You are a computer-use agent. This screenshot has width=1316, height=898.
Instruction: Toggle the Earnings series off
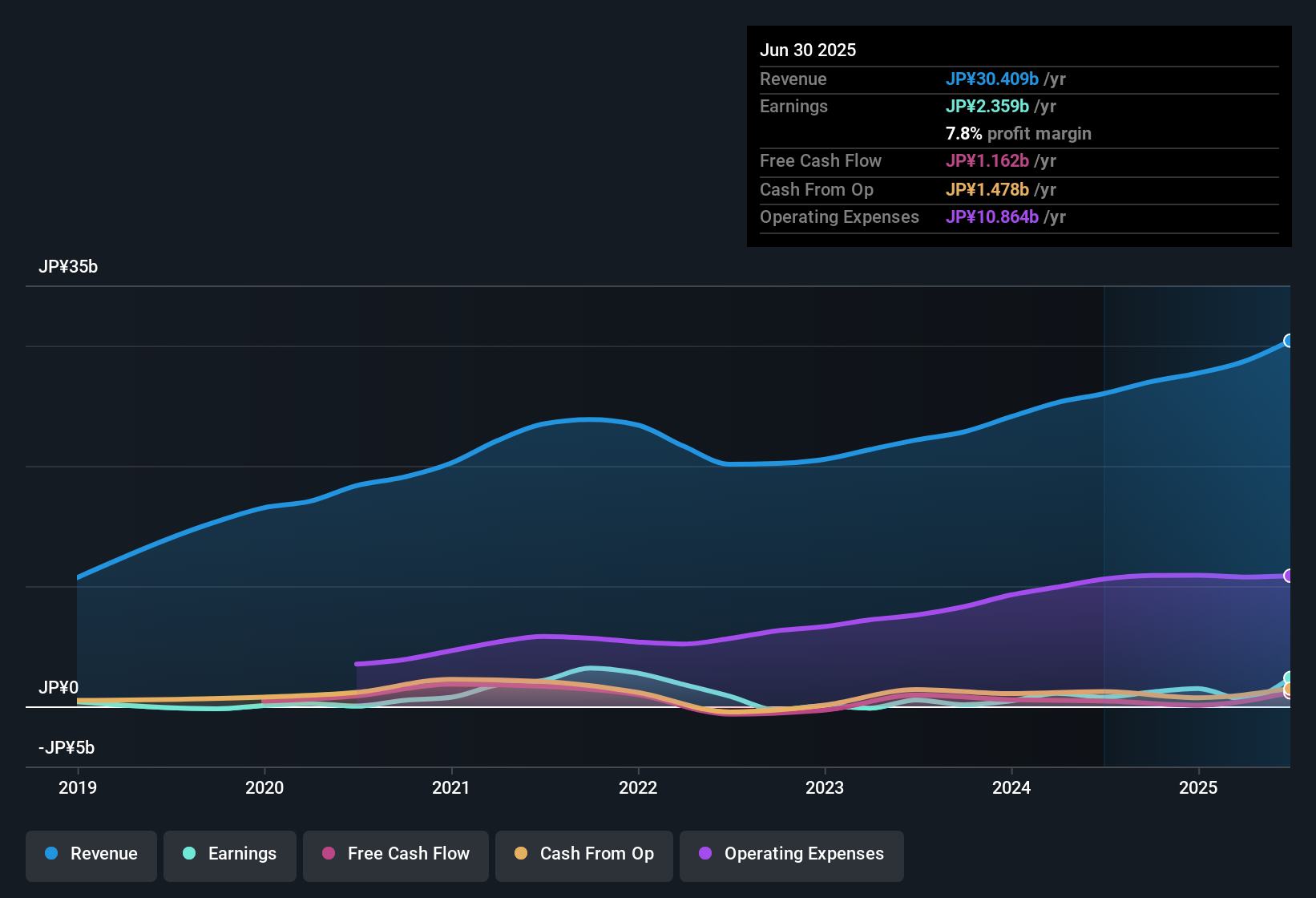tap(229, 855)
